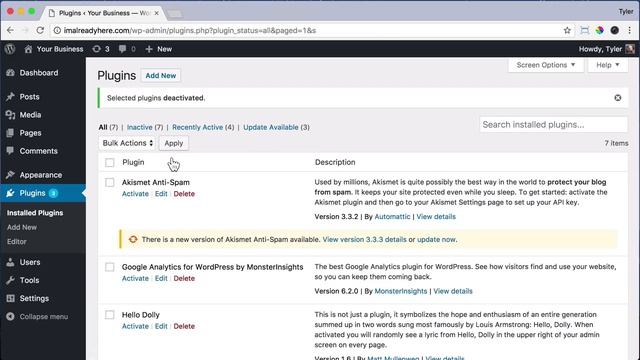Viewport: 640px width, 360px height.
Task: Open plugin Editor submenu item
Action: pos(17,242)
